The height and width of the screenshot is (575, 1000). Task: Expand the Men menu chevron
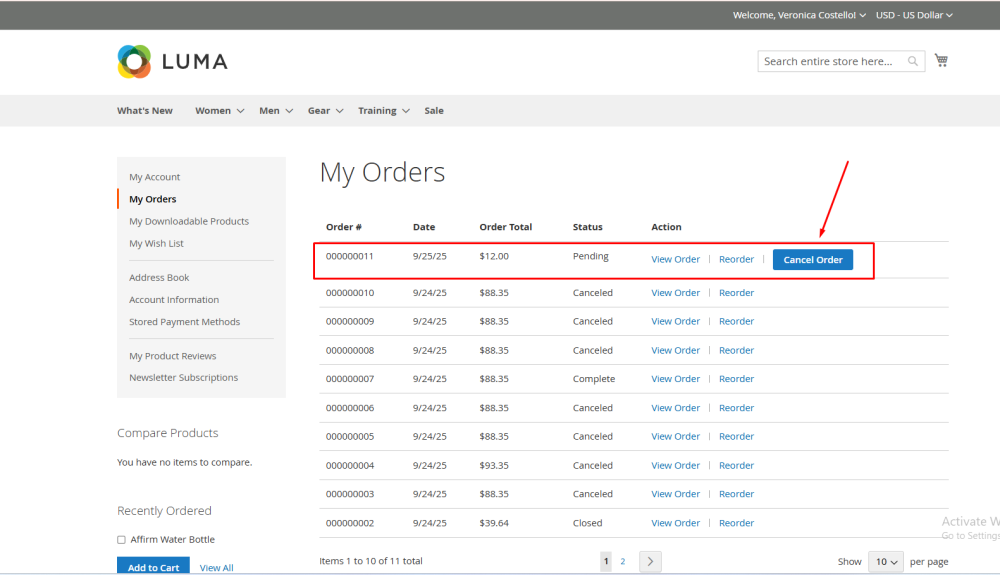pos(289,111)
